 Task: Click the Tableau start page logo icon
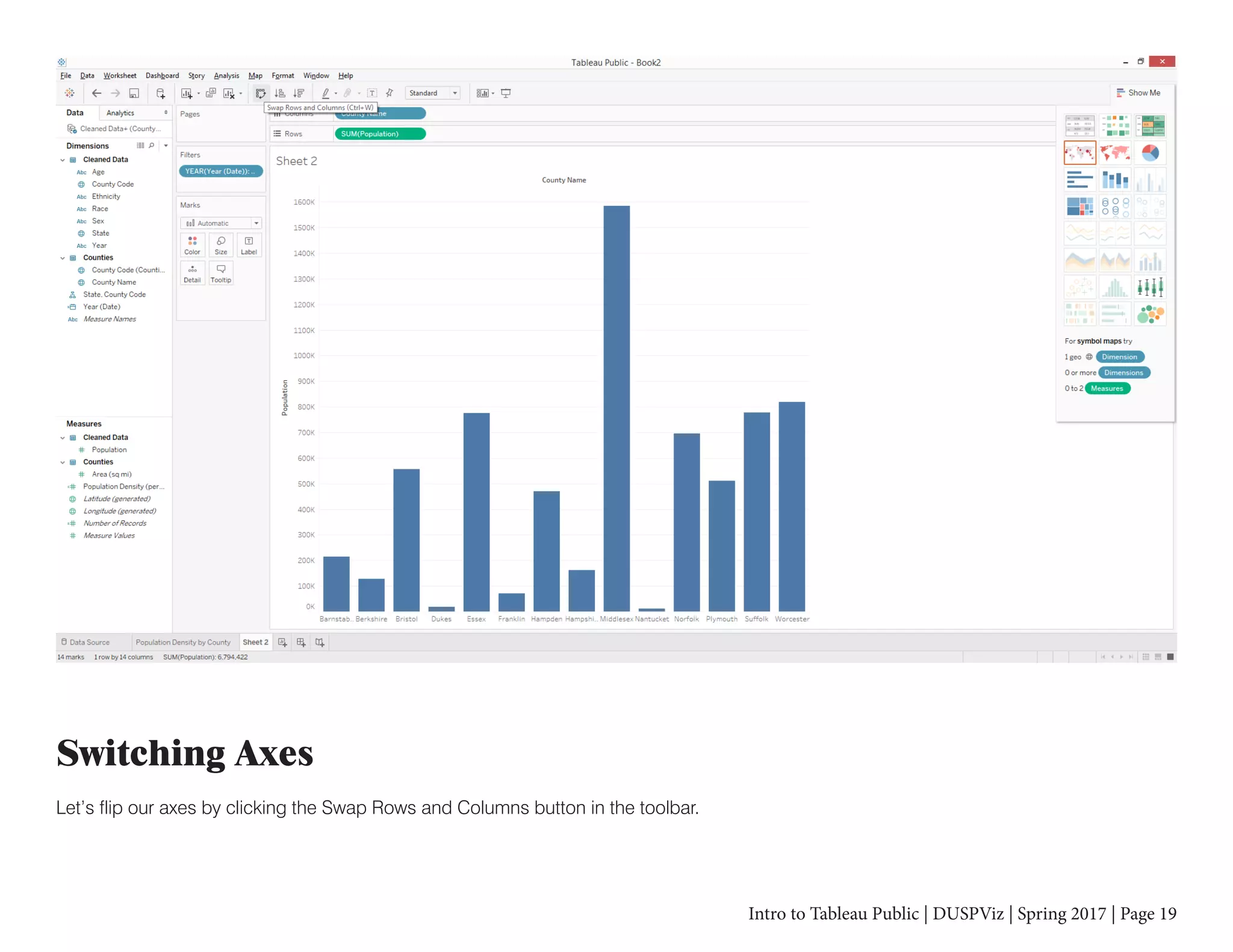pos(70,93)
